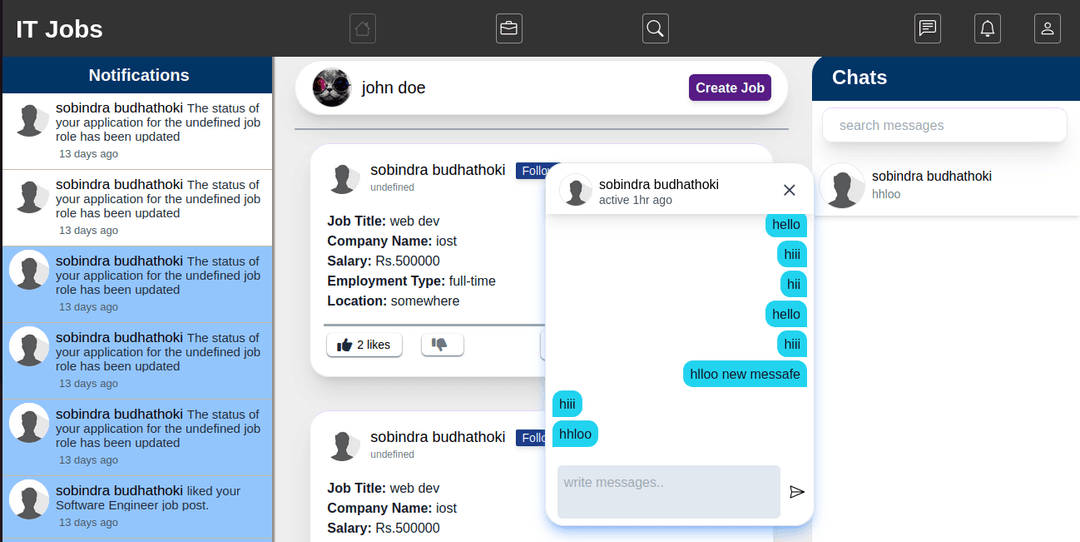
Task: Open the briefcase jobs icon
Action: coord(509,29)
